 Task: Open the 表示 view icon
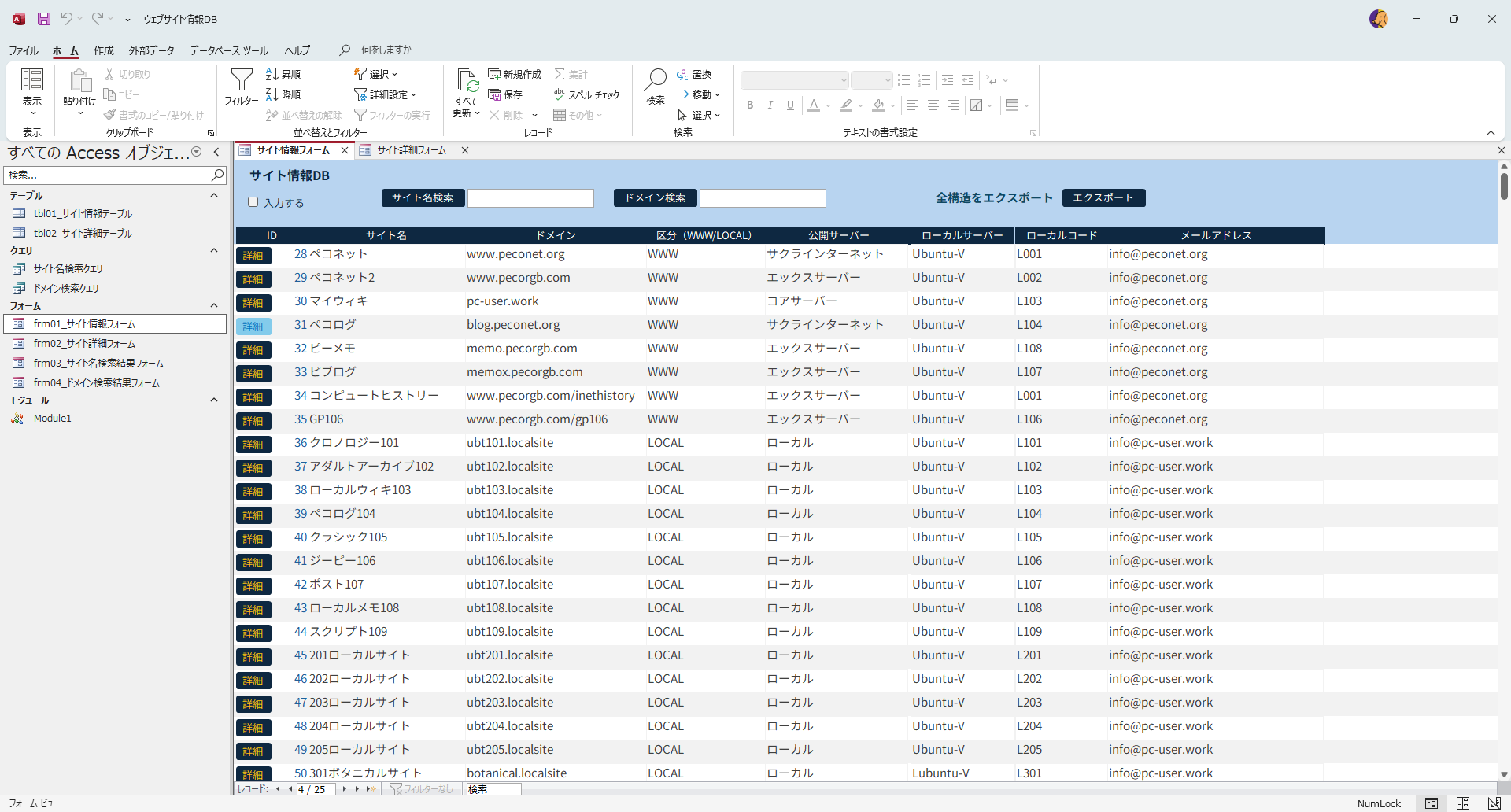click(x=32, y=80)
